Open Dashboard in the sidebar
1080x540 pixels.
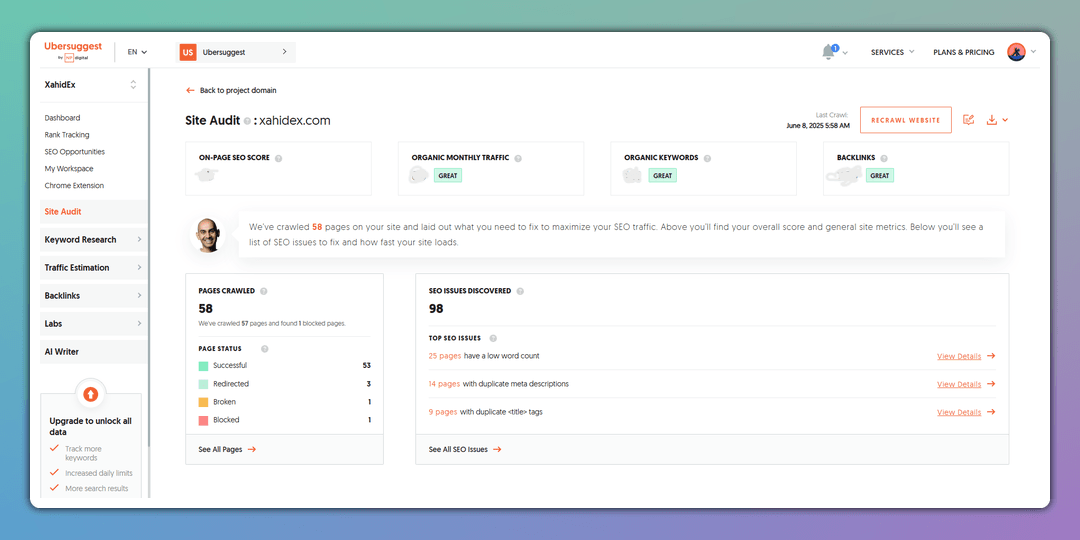point(62,118)
